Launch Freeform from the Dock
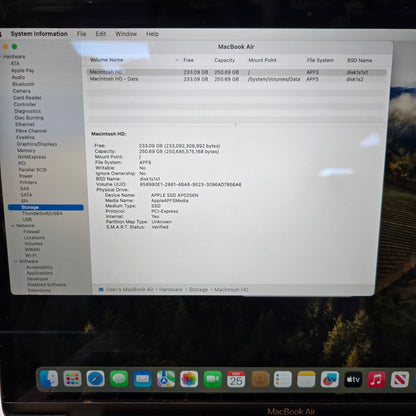Image resolution: width=416 pixels, height=416 pixels. point(330,379)
